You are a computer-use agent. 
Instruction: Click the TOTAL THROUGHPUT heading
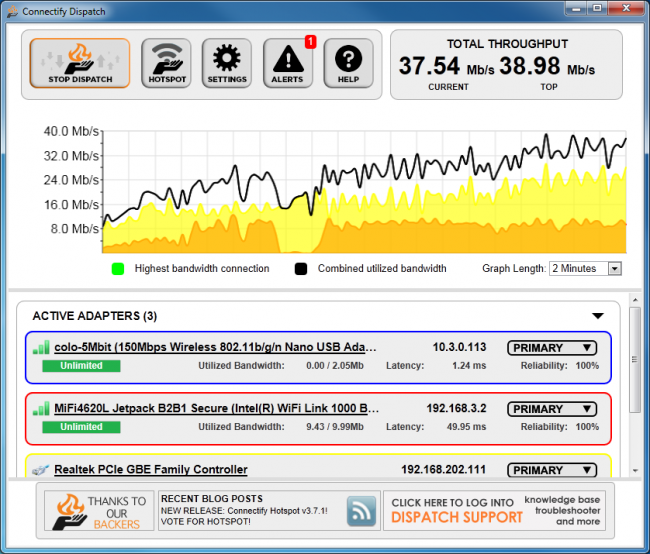(x=507, y=44)
